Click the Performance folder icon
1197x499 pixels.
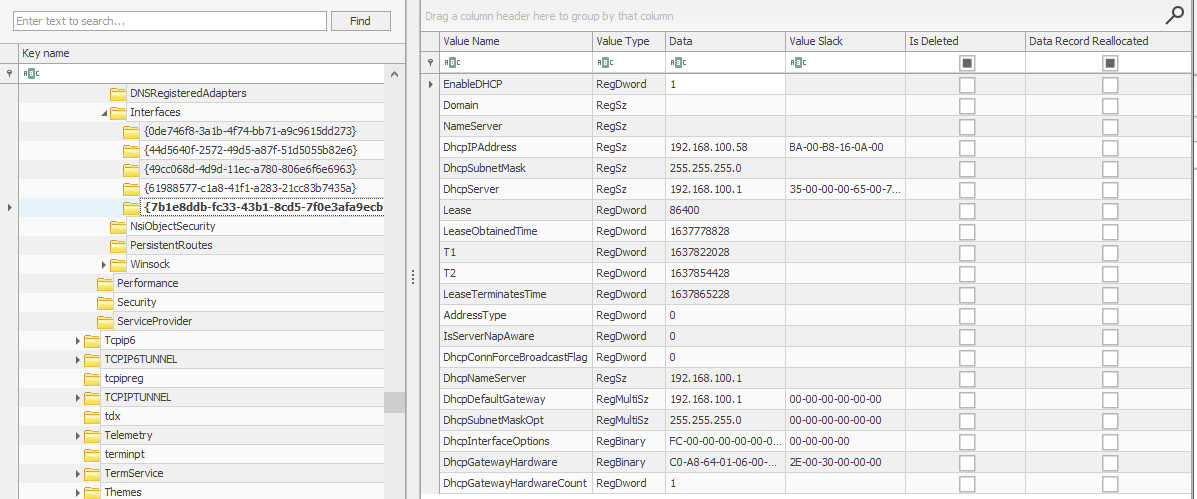[x=105, y=284]
